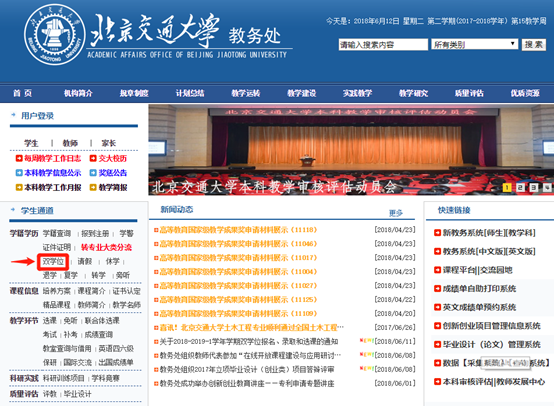Click 更多 in the news section

[396, 213]
